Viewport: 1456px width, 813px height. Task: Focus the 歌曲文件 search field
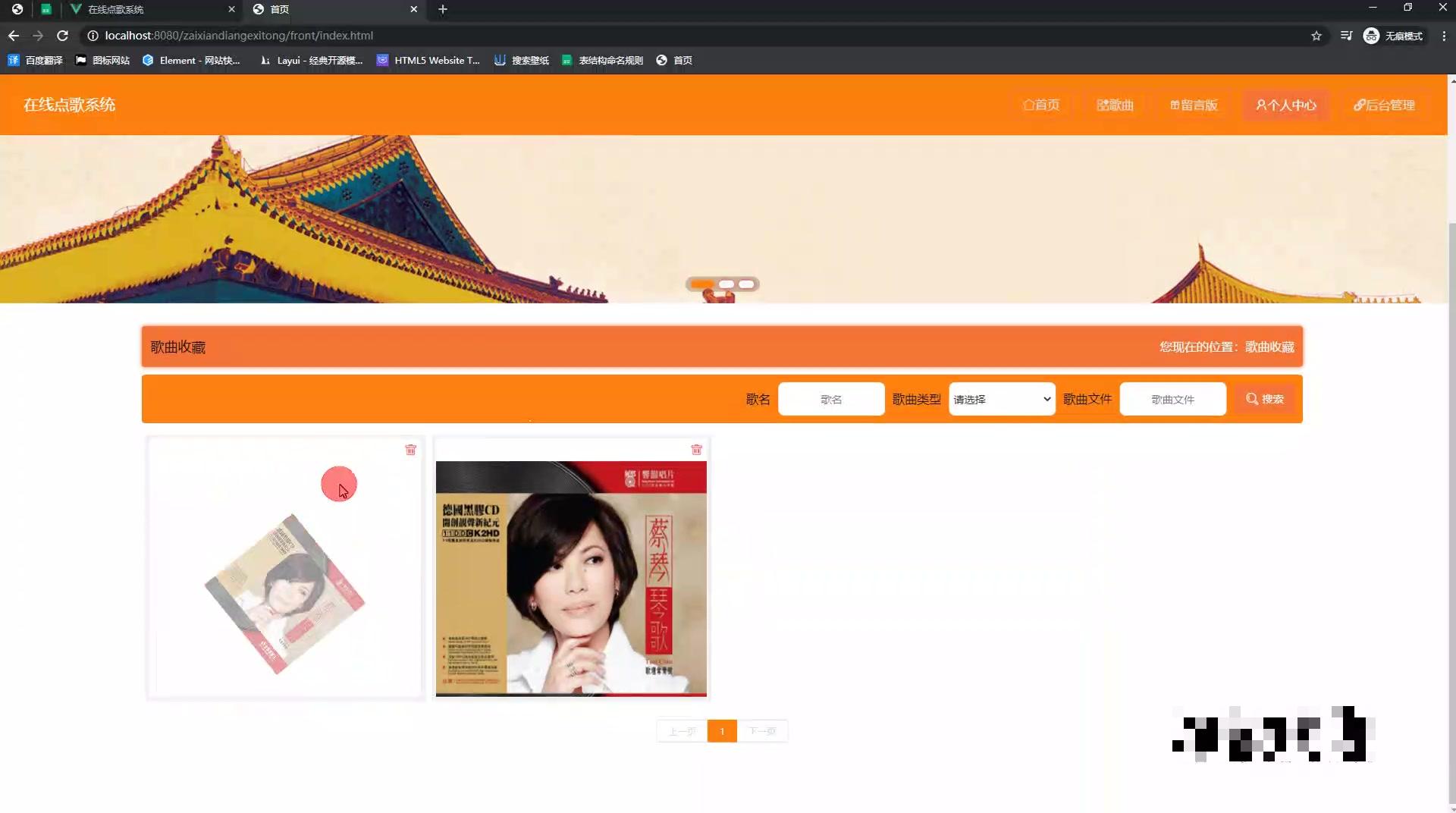(x=1172, y=399)
